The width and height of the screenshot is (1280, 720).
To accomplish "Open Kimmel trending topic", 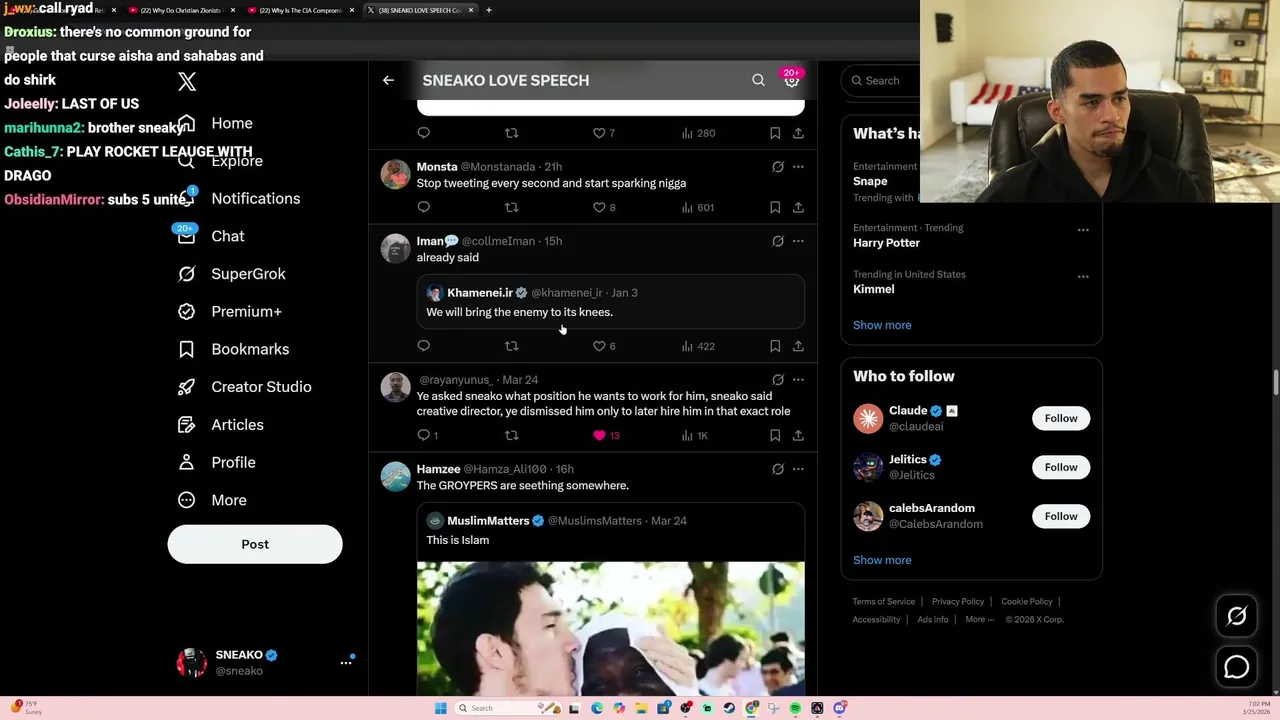I will pyautogui.click(x=873, y=289).
